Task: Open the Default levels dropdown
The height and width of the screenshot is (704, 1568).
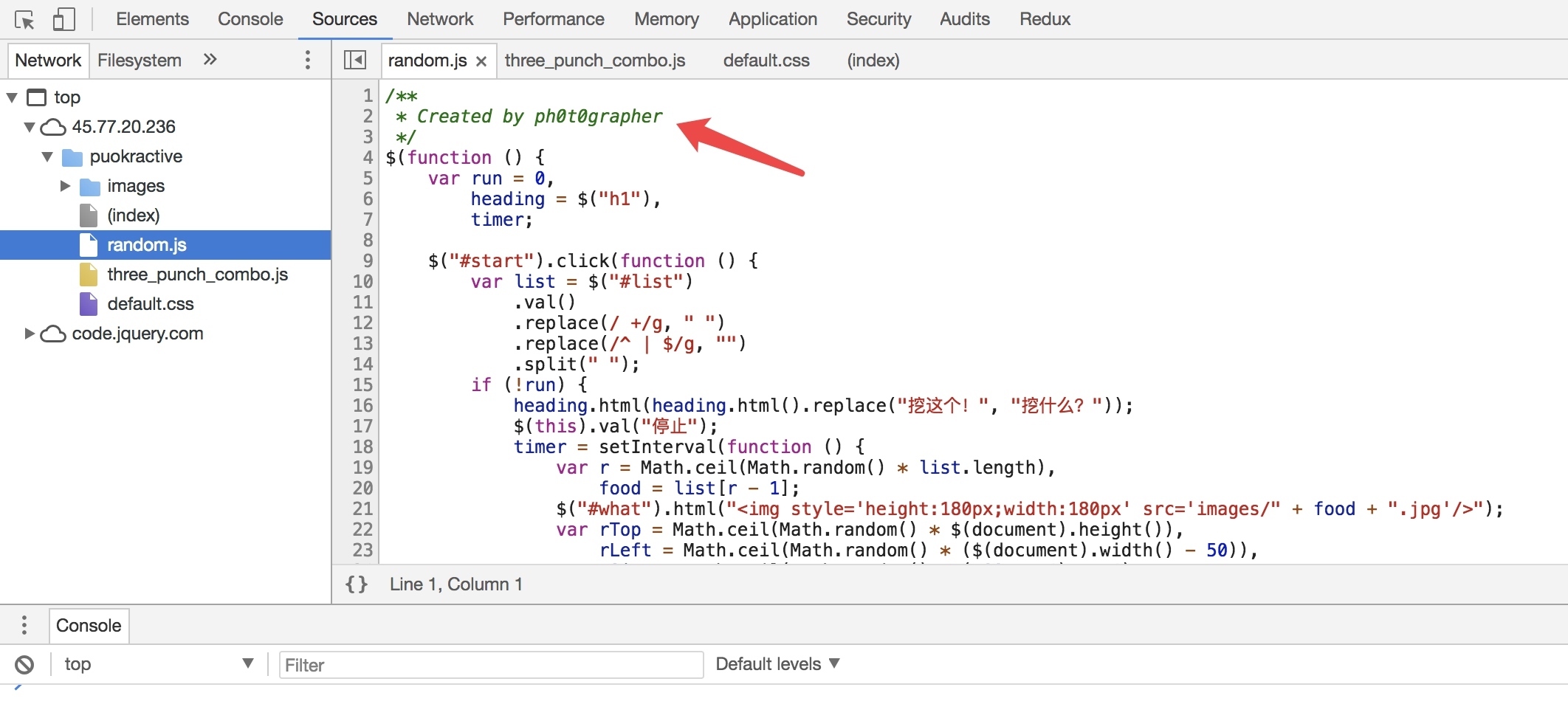Action: (778, 664)
